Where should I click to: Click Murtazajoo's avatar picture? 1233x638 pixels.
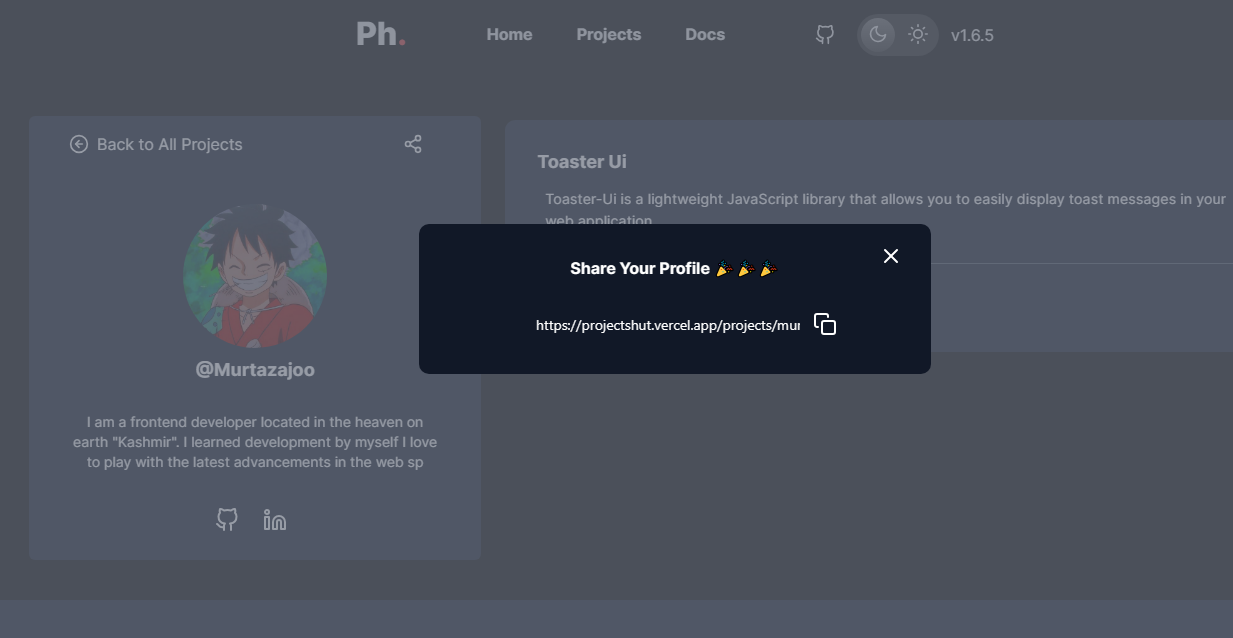click(x=254, y=276)
